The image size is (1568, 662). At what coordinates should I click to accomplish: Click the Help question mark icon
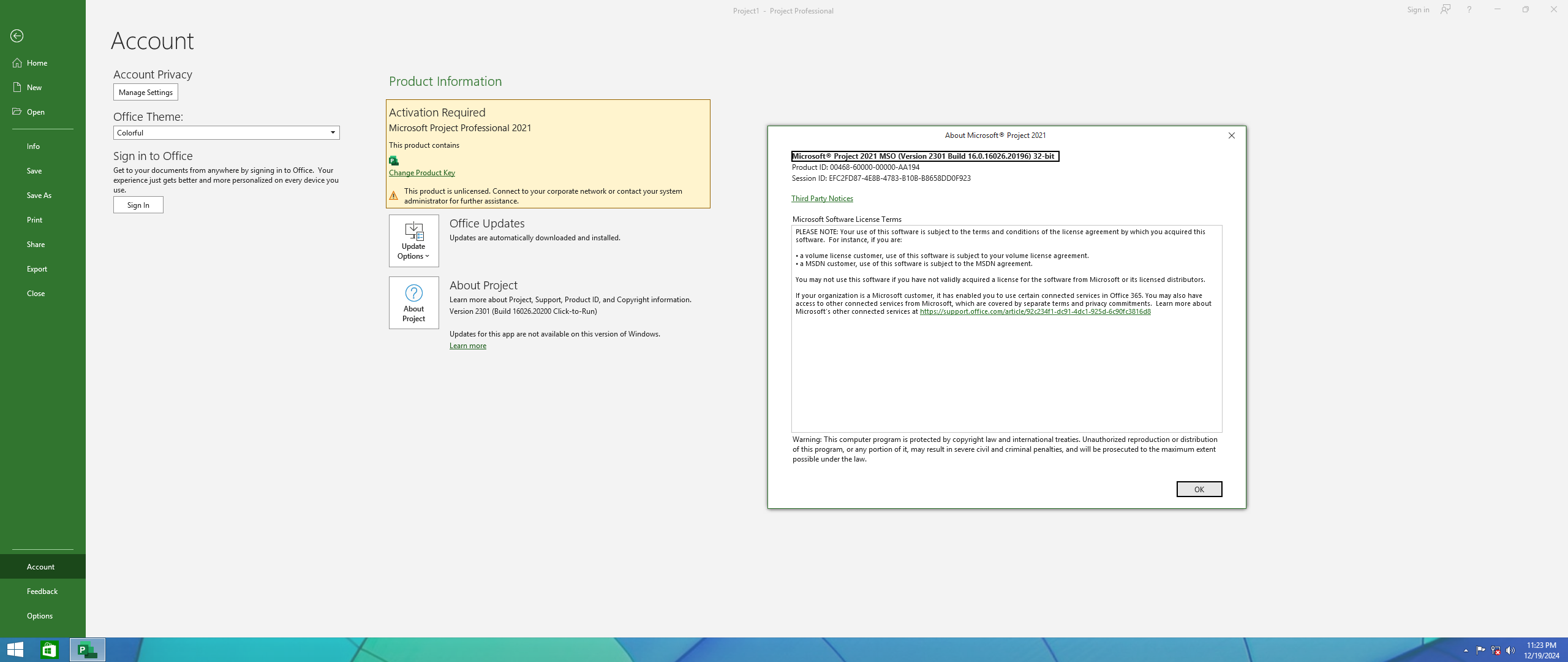point(1469,10)
